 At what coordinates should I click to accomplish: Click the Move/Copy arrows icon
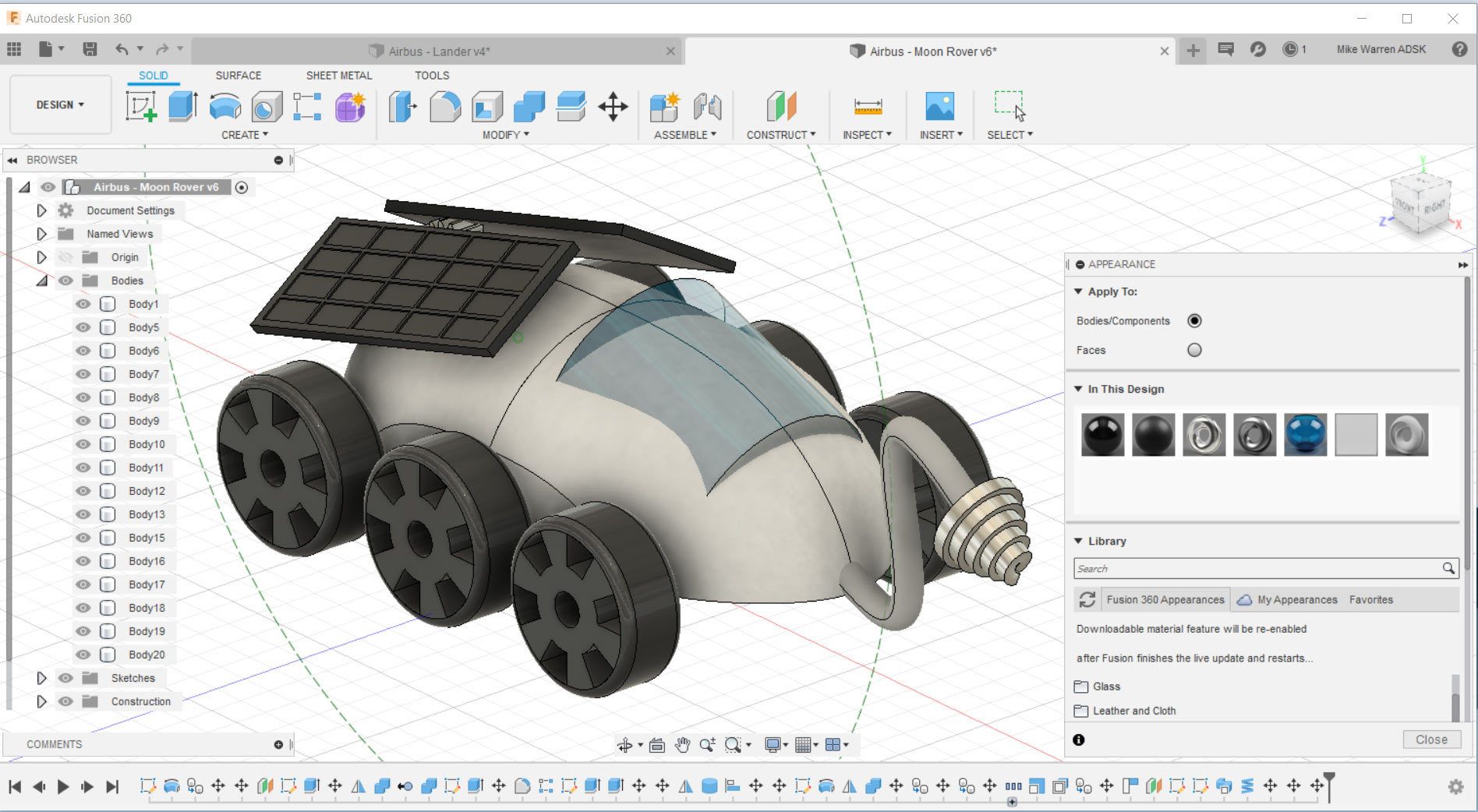[x=613, y=107]
